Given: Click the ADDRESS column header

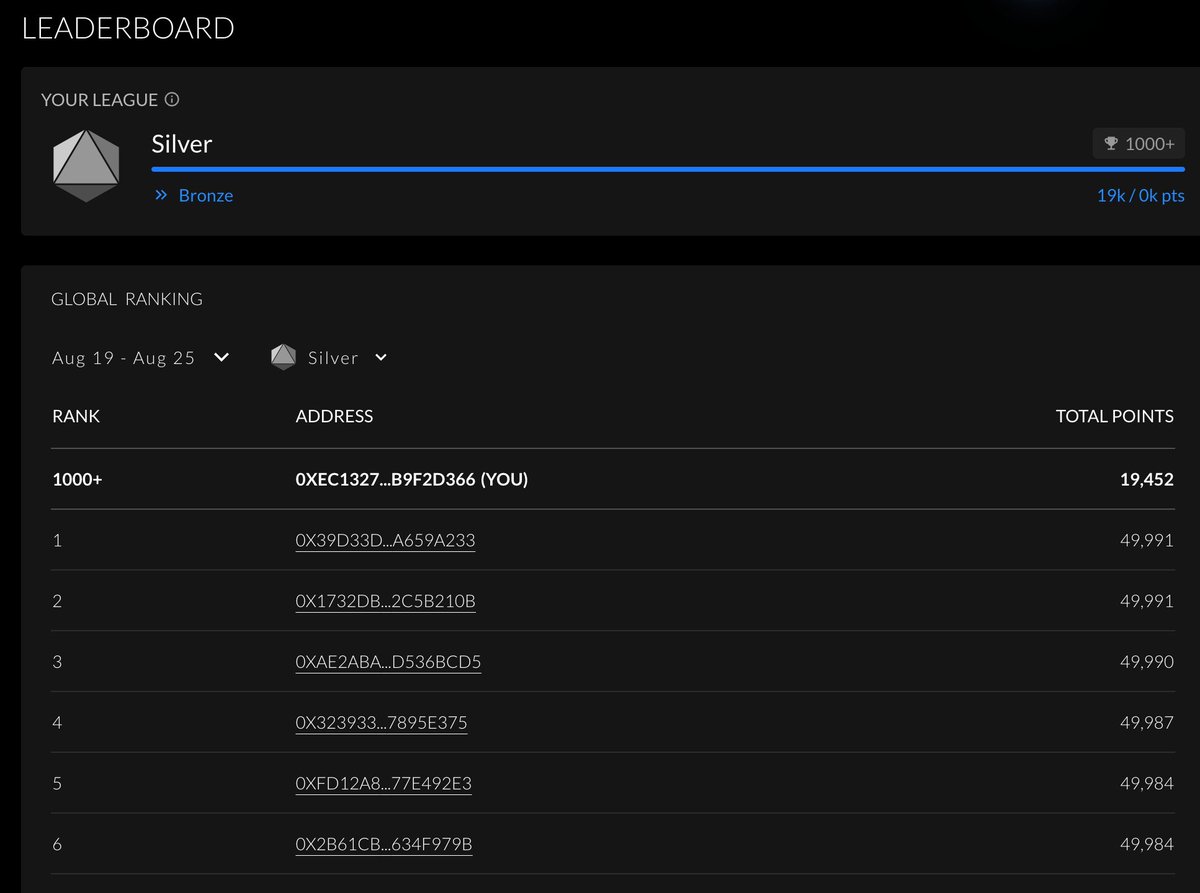Looking at the screenshot, I should (334, 416).
